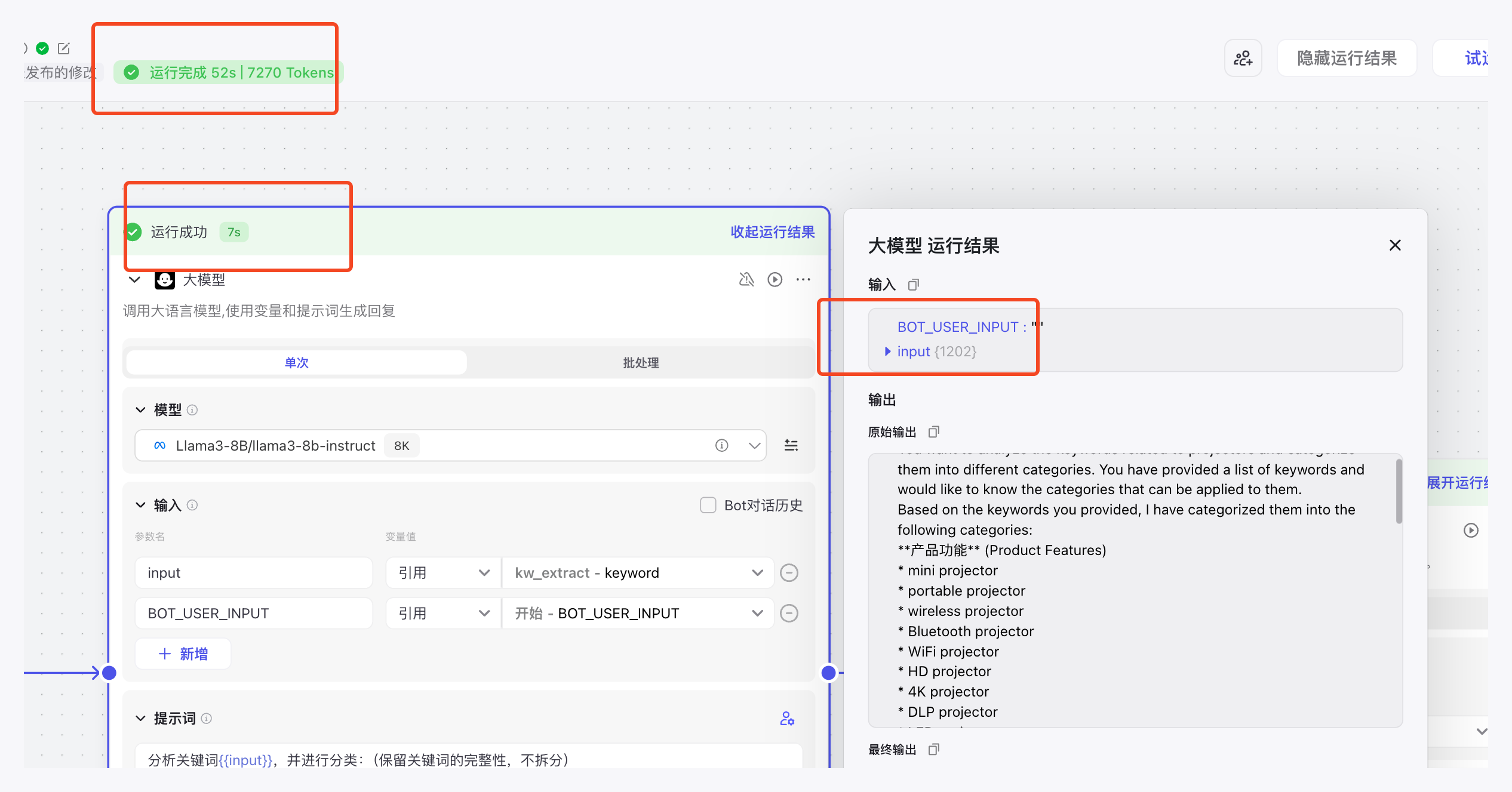Screen dimensions: 1512x792
Task: Click the prompt text box starting 分析关键词
Action: [469, 757]
